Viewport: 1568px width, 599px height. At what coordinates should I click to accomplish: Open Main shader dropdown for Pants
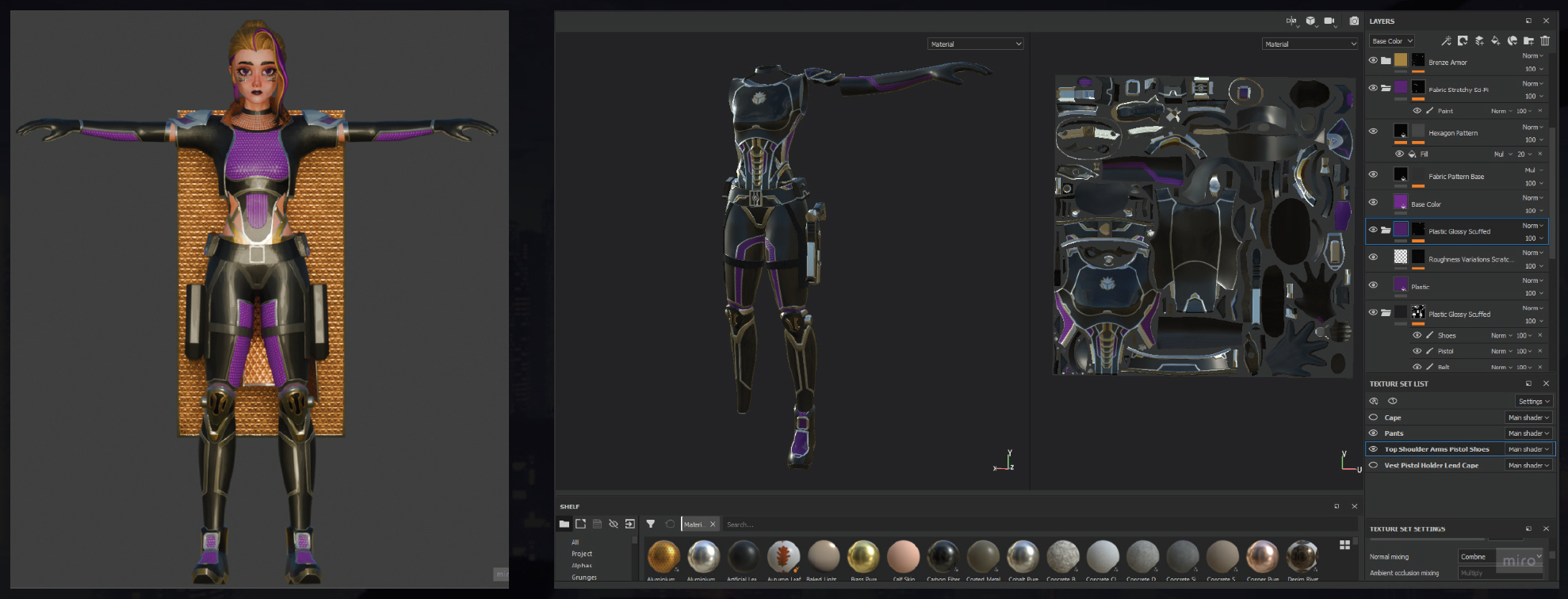pyautogui.click(x=1528, y=433)
